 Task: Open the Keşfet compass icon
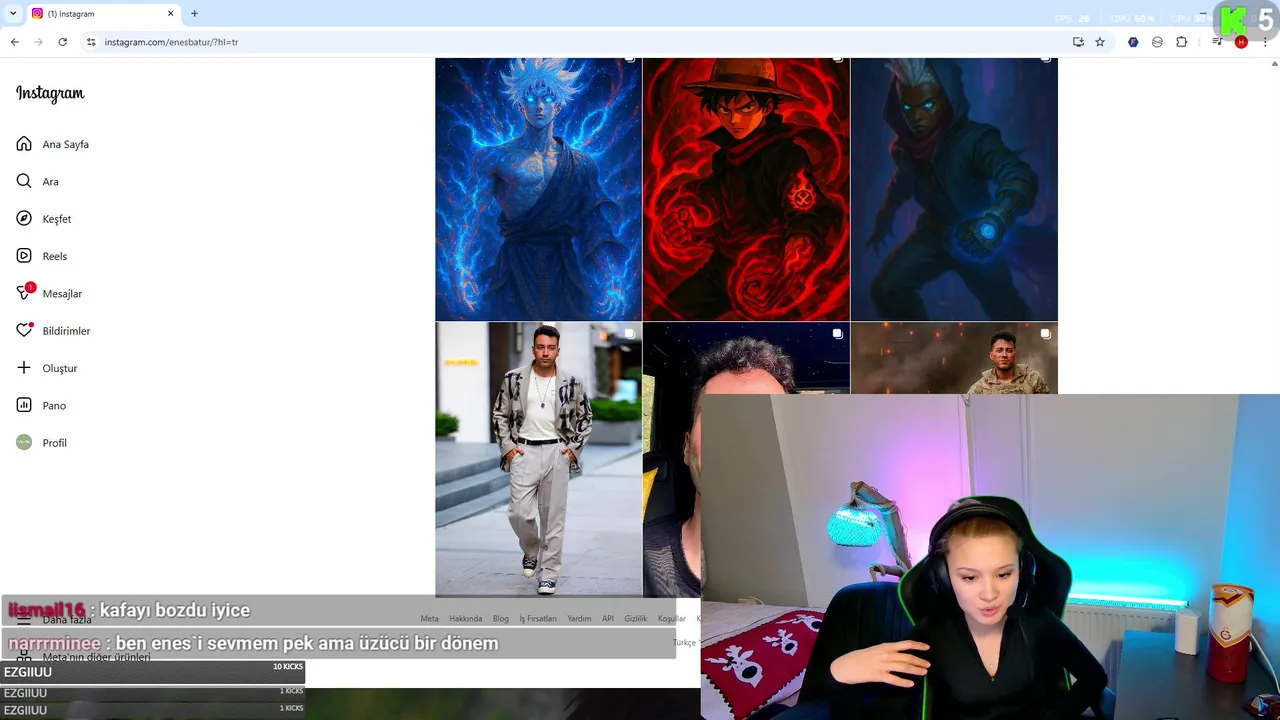[x=24, y=218]
